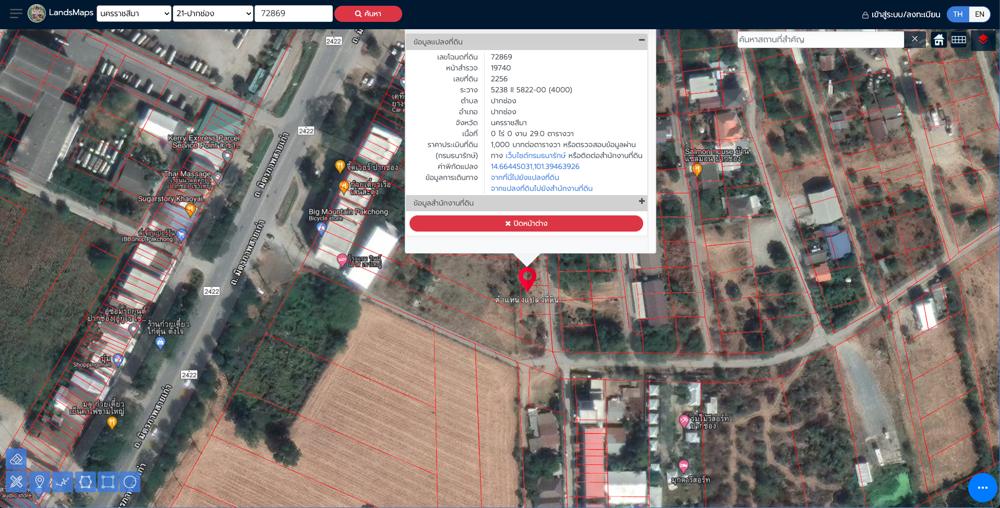Select the rectangle drawing tool

point(108,482)
